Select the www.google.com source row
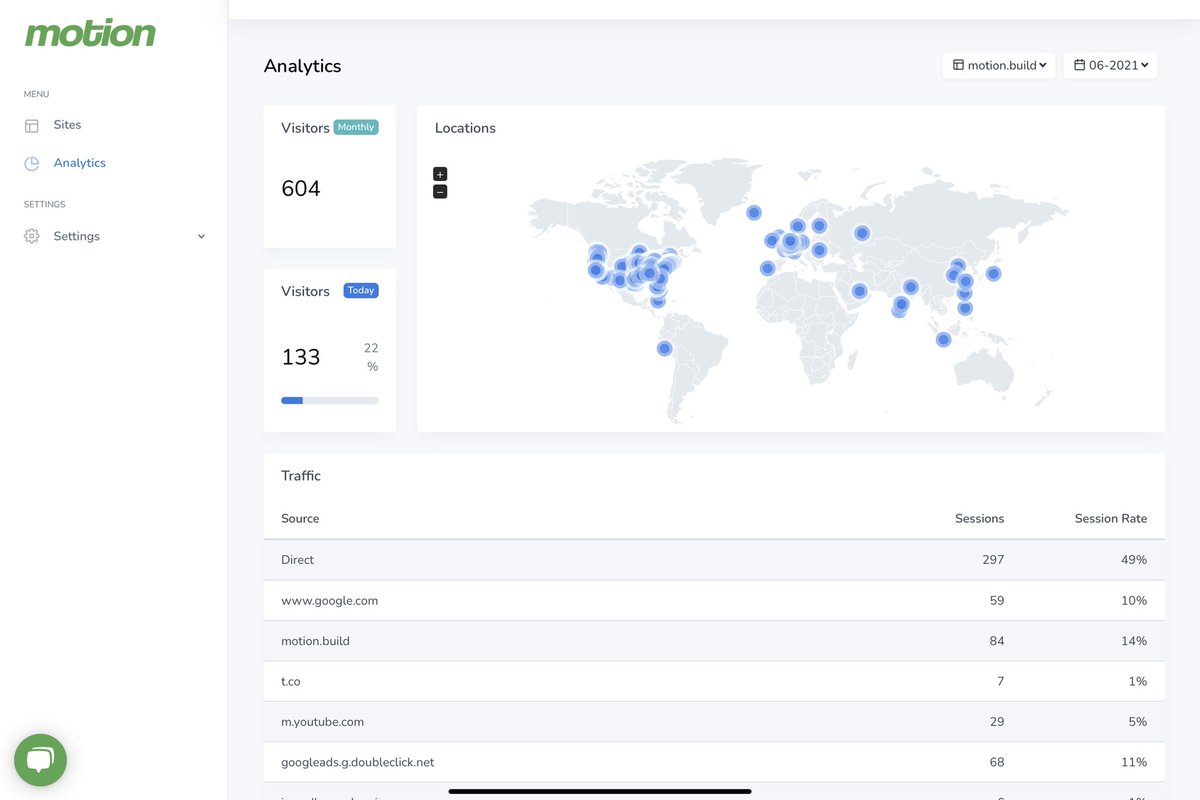The width and height of the screenshot is (1200, 800). click(714, 600)
